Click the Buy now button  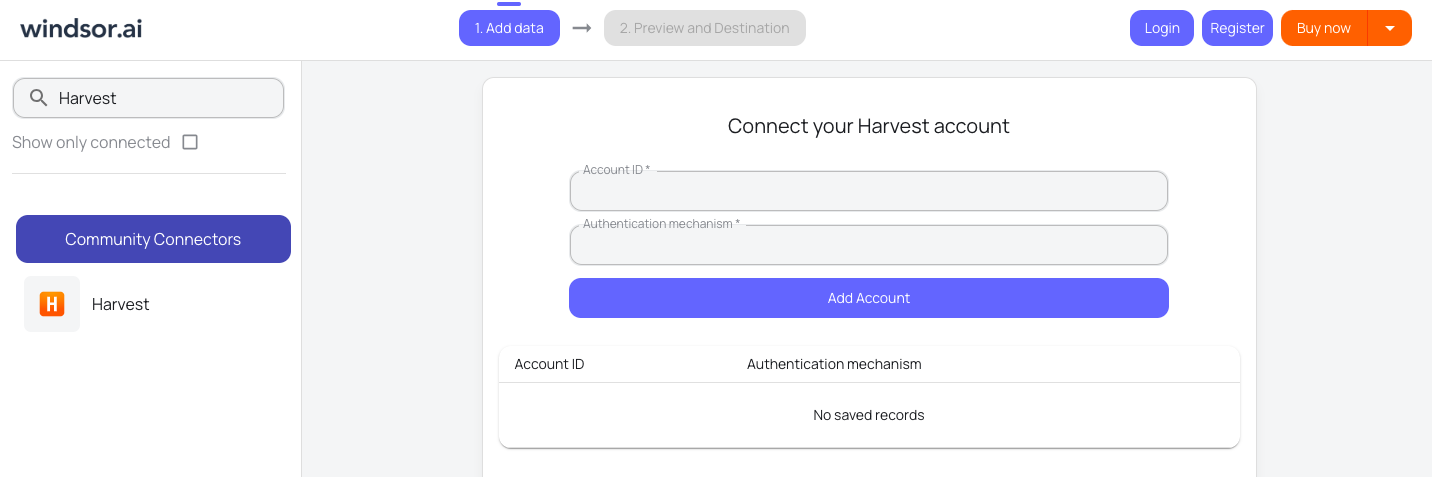click(1324, 28)
